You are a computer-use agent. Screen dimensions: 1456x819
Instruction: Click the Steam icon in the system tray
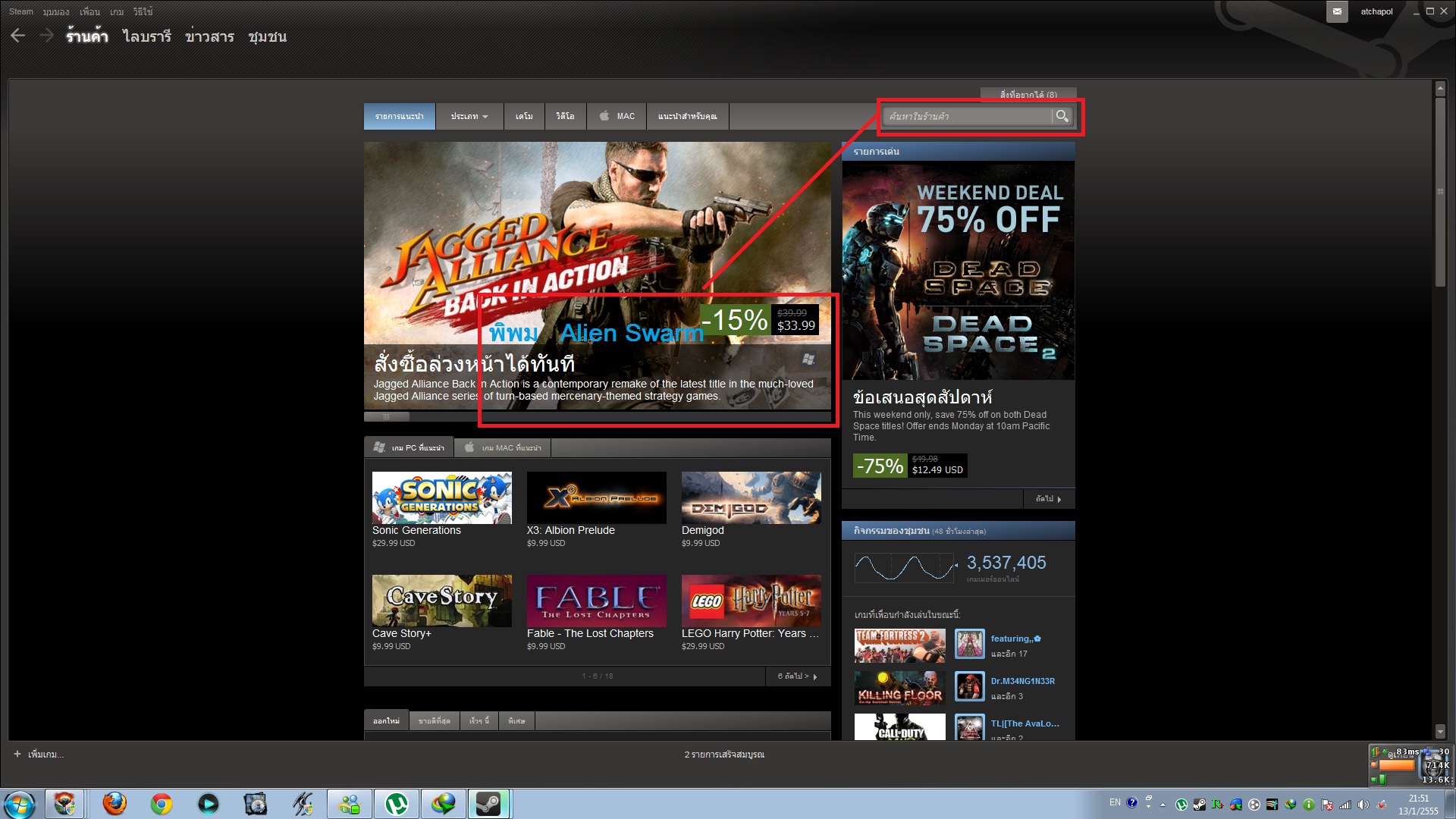click(x=1199, y=805)
